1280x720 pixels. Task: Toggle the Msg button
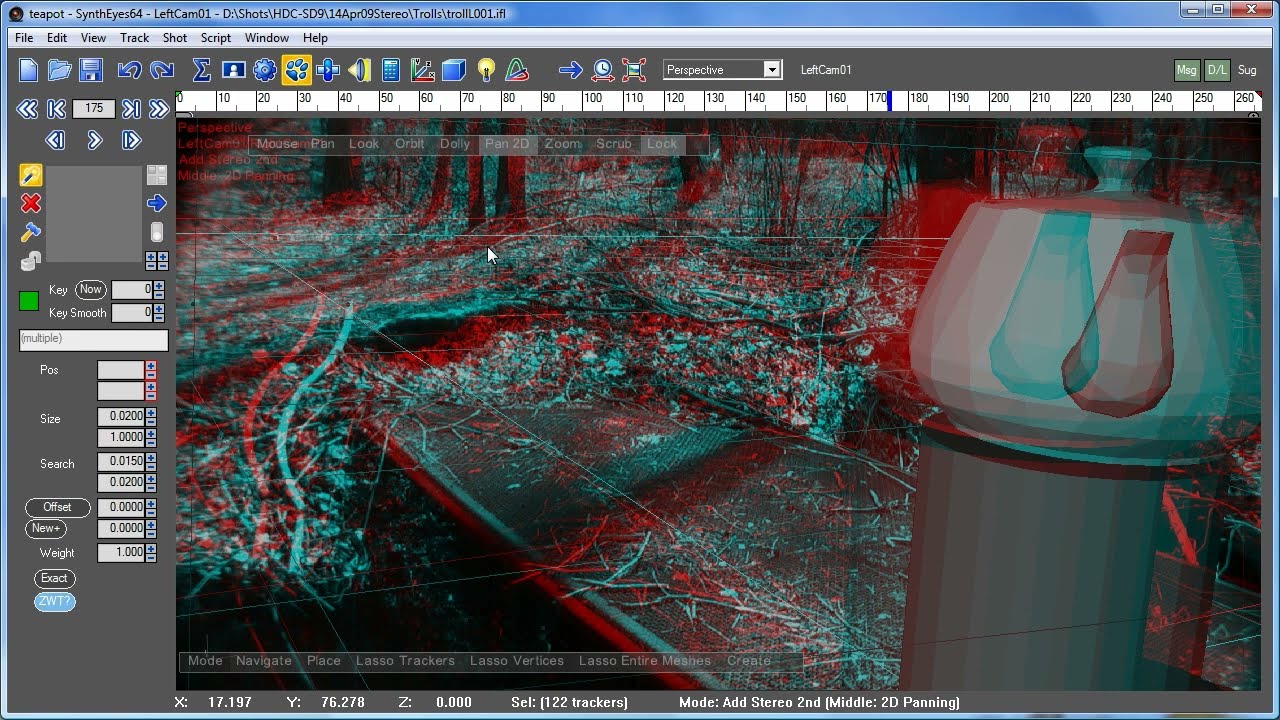coord(1186,70)
